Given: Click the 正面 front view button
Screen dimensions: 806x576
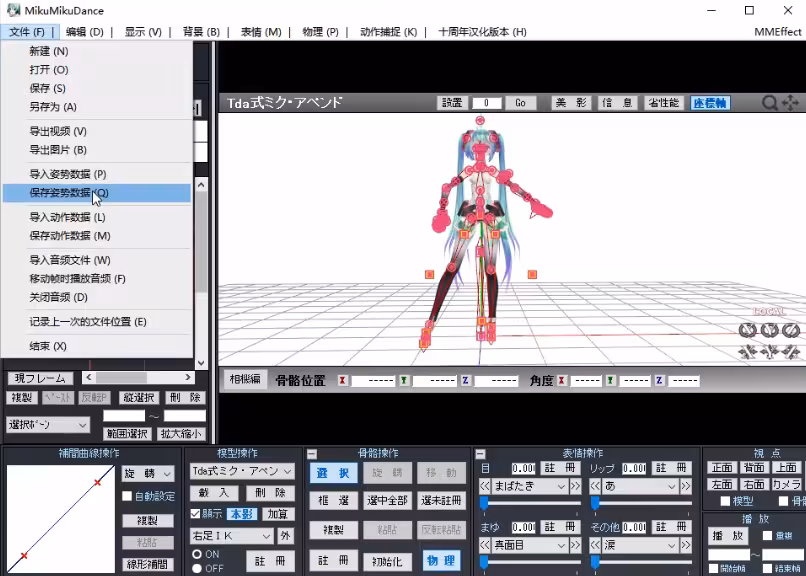Looking at the screenshot, I should 722,467.
